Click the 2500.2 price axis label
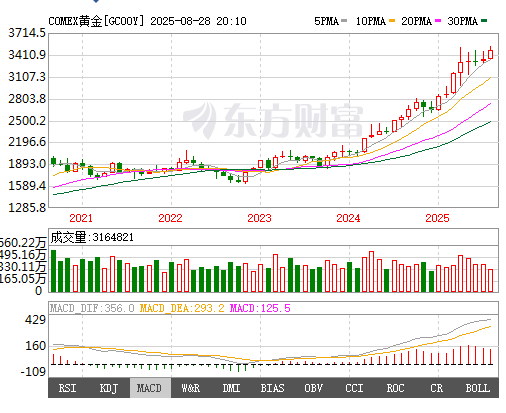The width and height of the screenshot is (506, 413). pos(27,121)
